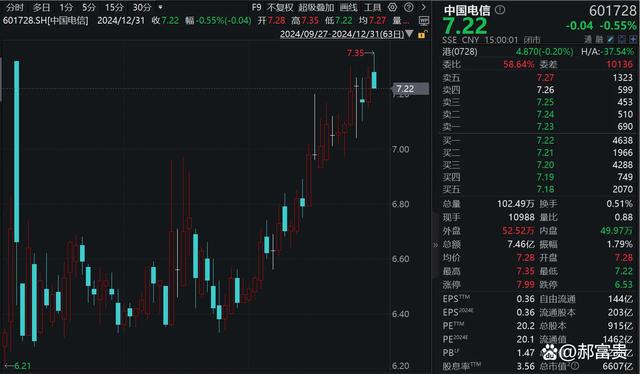Open the 画线 drawing tools

click(x=348, y=7)
